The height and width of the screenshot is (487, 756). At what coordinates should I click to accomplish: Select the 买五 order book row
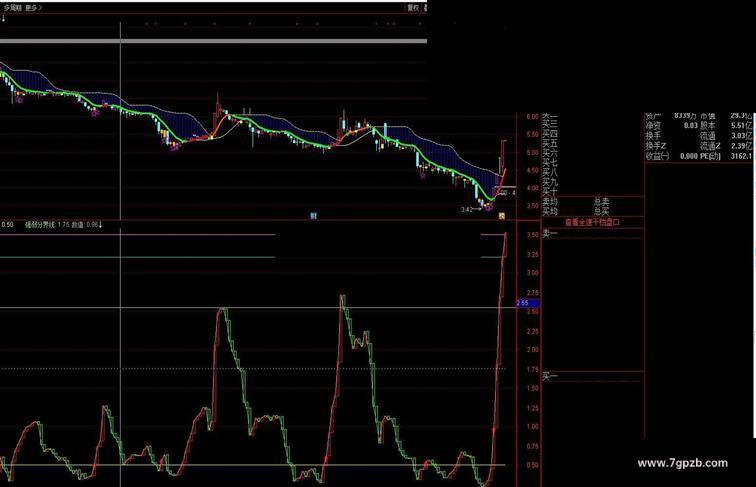[x=550, y=143]
